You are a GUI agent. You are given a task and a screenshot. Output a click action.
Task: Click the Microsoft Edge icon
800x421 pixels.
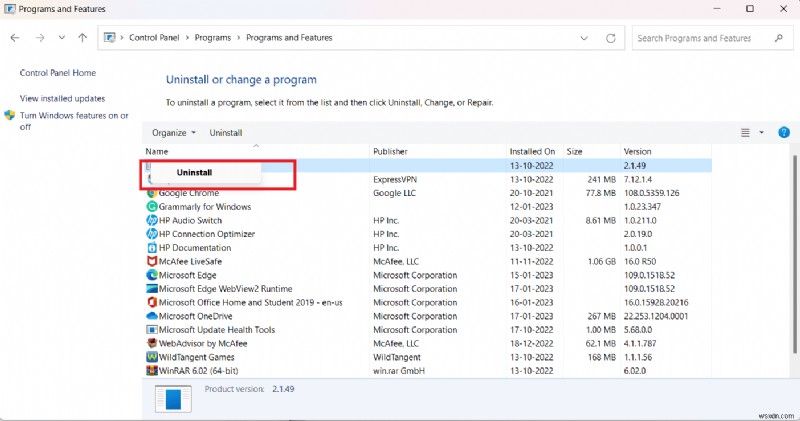point(152,275)
